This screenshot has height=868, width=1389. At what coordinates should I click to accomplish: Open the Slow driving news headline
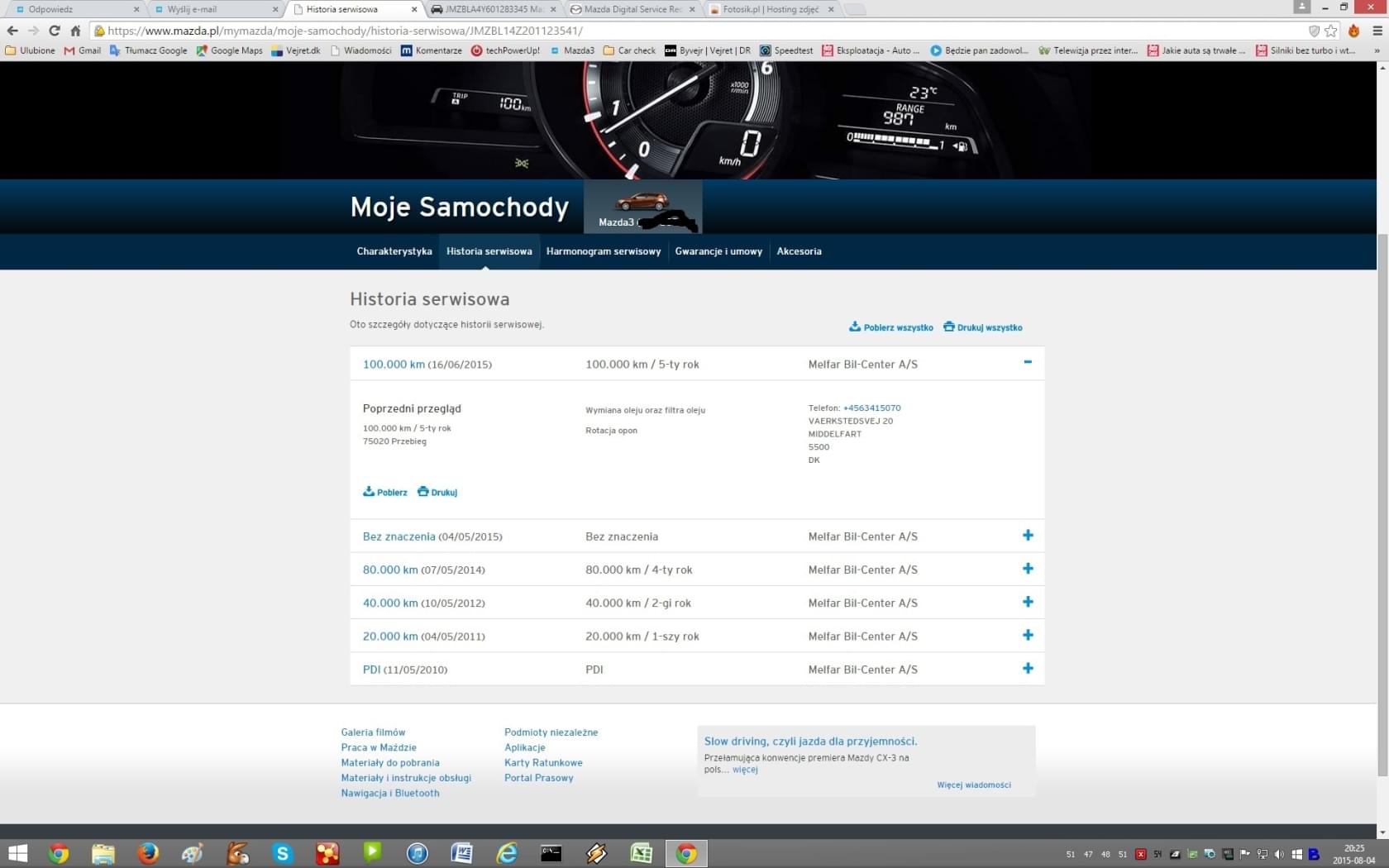pyautogui.click(x=810, y=742)
